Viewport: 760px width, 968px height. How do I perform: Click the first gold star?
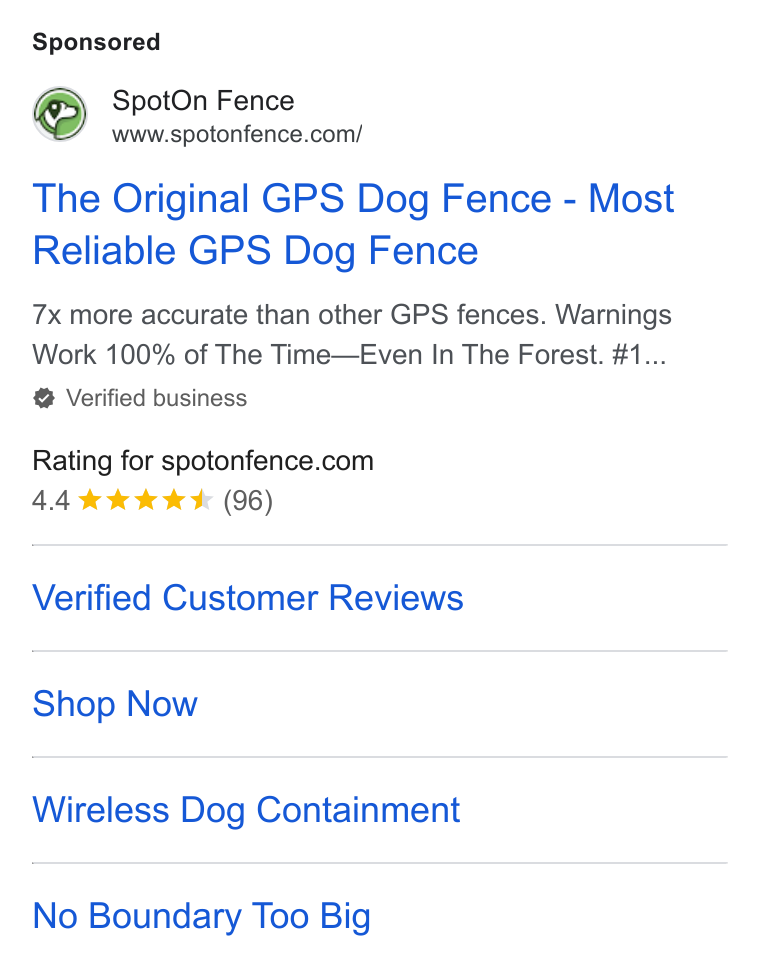tap(90, 500)
